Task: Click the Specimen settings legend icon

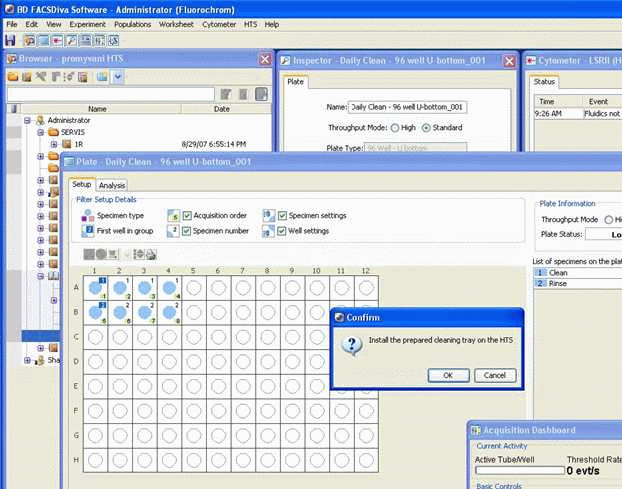Action: [x=269, y=215]
